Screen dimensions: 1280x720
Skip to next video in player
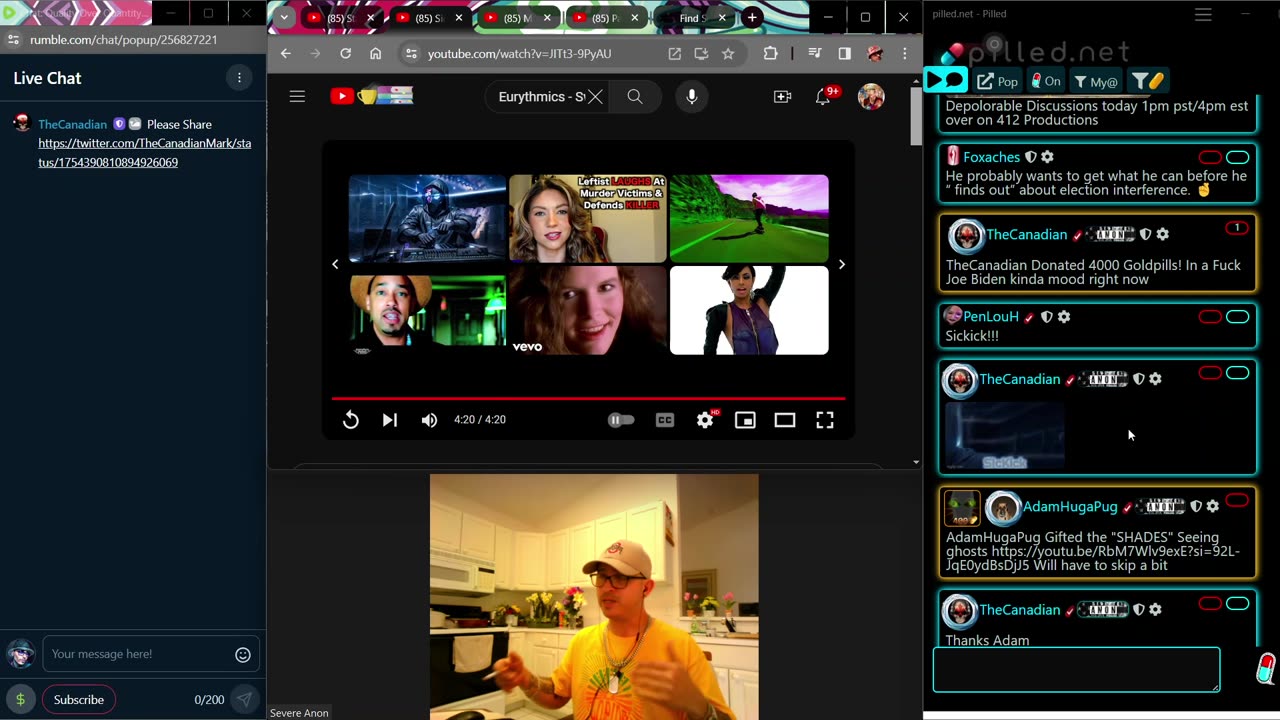[x=389, y=420]
